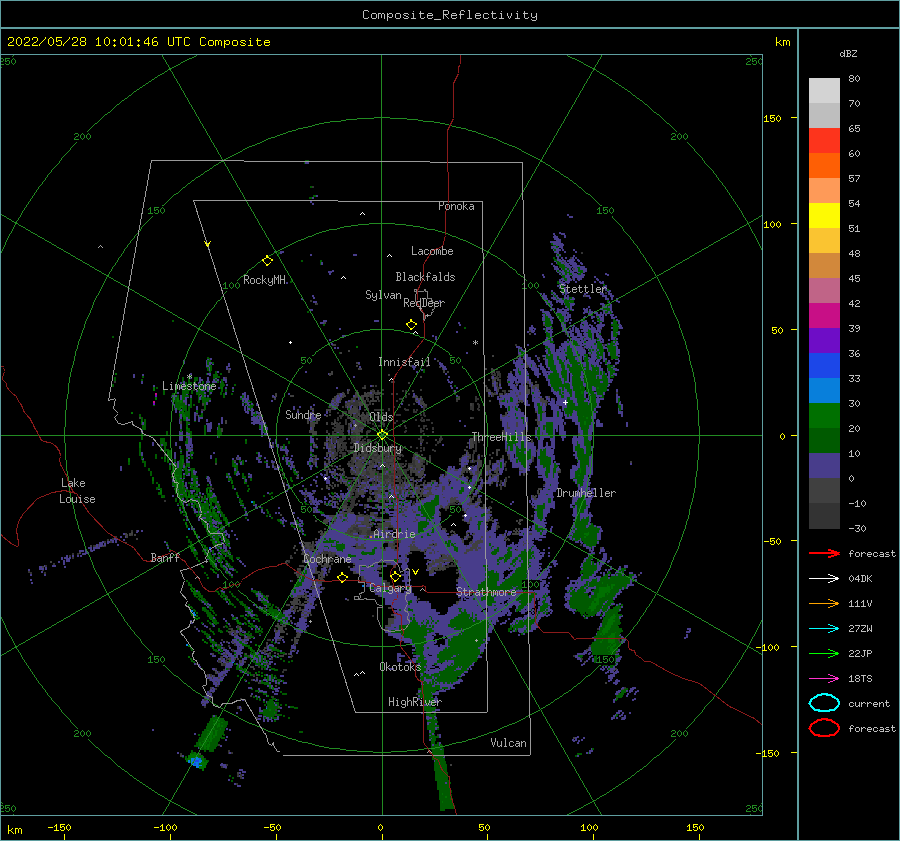Click the Blackfalds city label
Image resolution: width=900 pixels, height=841 pixels.
425,277
